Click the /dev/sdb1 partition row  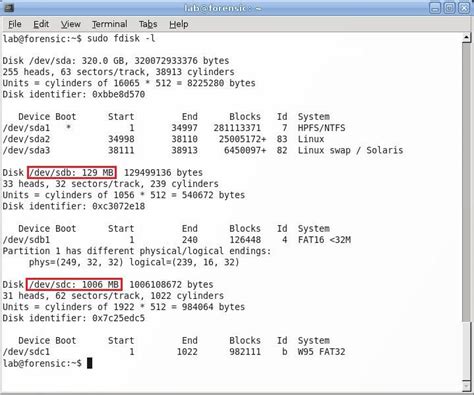(x=177, y=240)
